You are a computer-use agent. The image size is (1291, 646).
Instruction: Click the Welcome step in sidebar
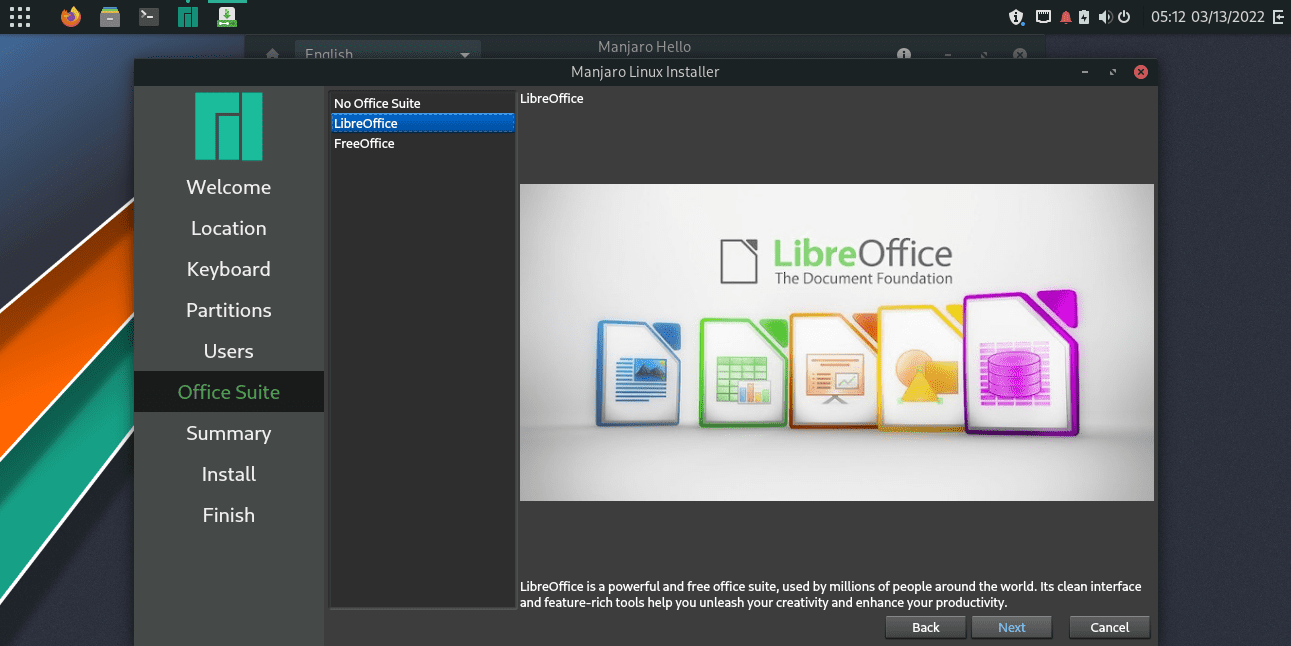coord(229,187)
